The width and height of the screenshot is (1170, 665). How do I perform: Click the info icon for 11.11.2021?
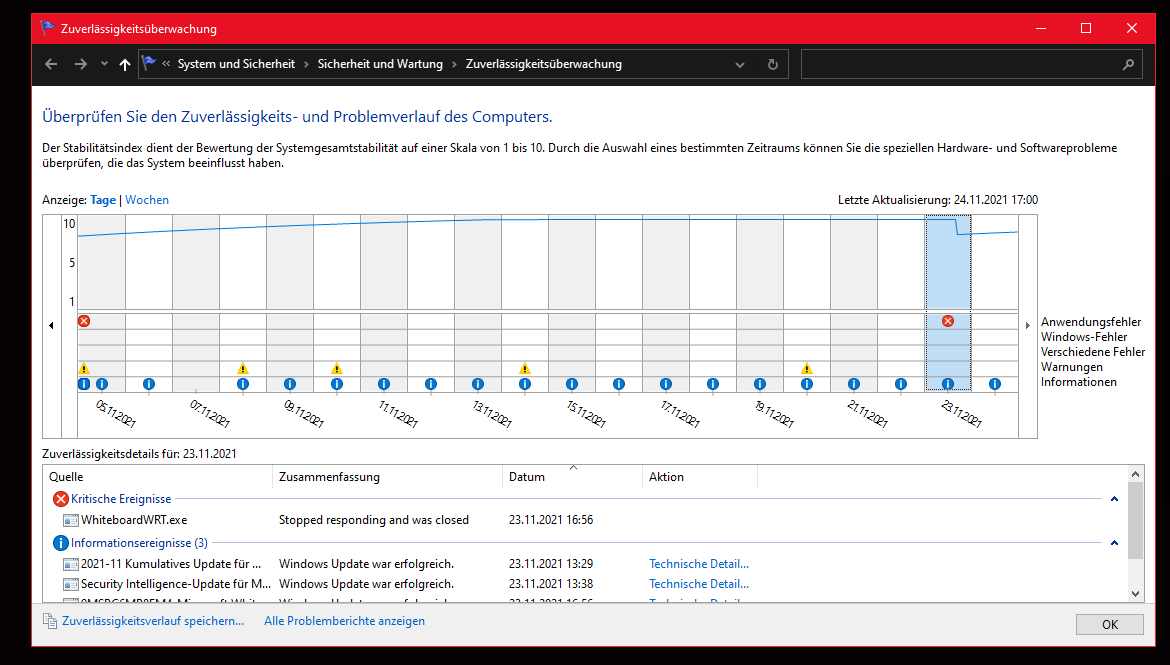coord(384,384)
